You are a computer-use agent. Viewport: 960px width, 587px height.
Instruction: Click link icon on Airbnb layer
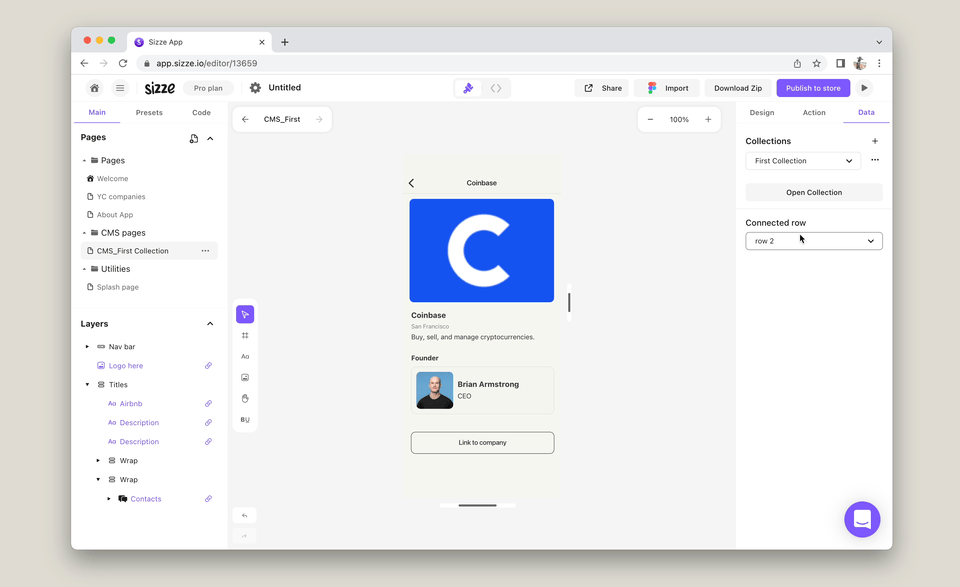pyautogui.click(x=208, y=404)
